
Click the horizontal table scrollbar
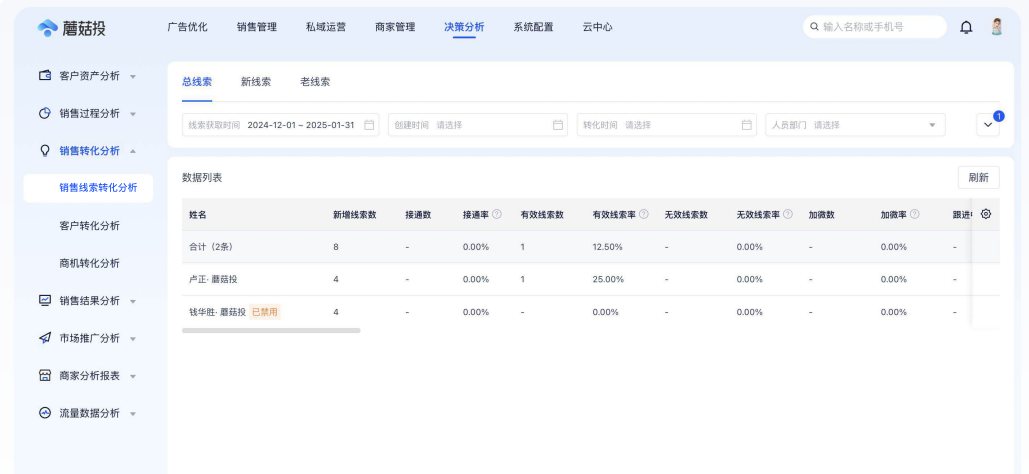tap(271, 330)
